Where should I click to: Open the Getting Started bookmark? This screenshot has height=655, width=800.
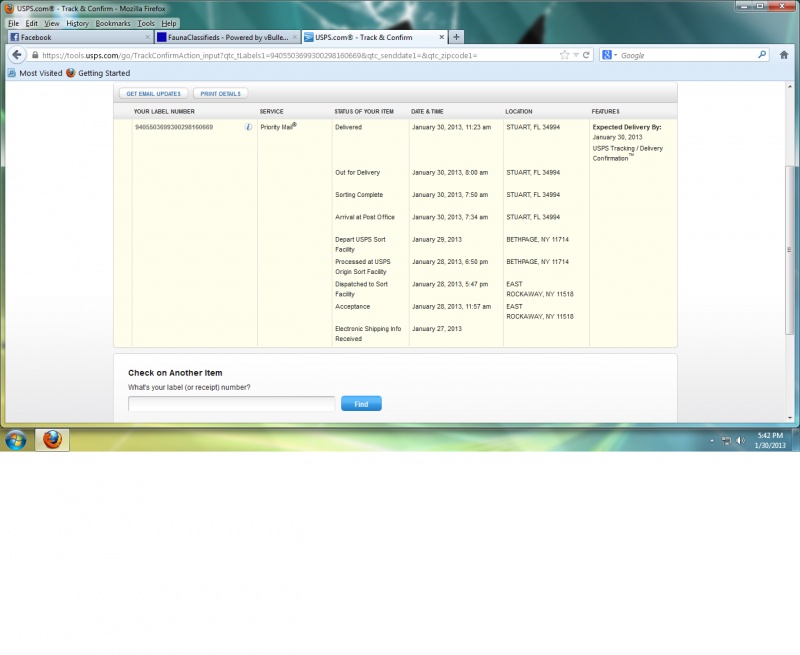coord(98,73)
